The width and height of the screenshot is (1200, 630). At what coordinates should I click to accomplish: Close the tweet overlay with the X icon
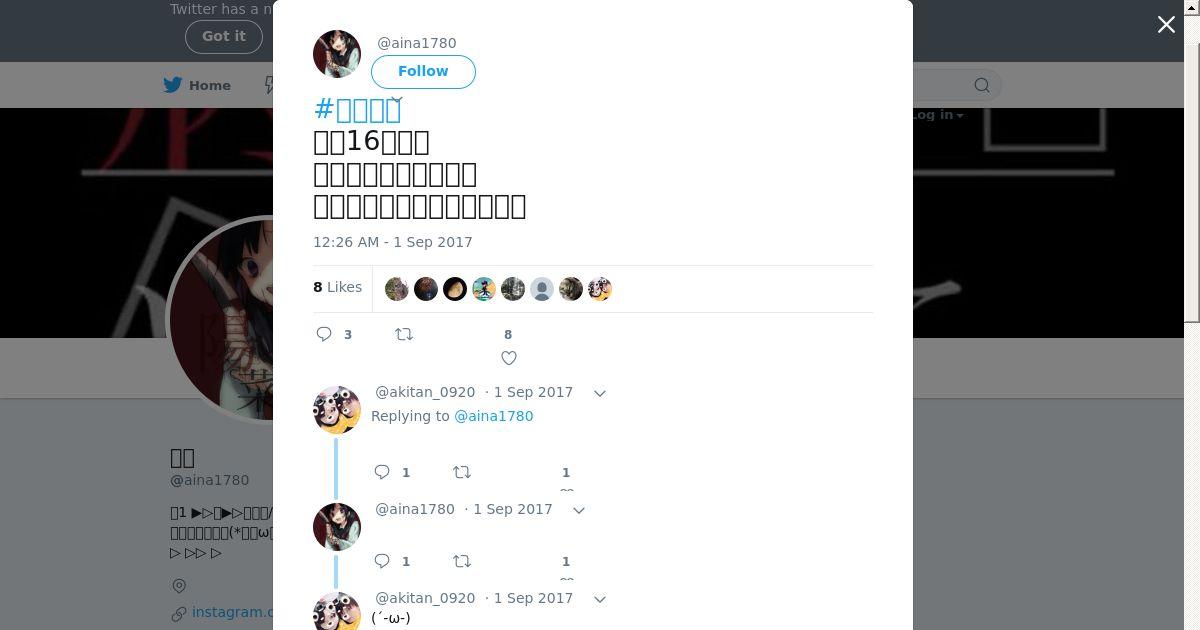pos(1166,25)
